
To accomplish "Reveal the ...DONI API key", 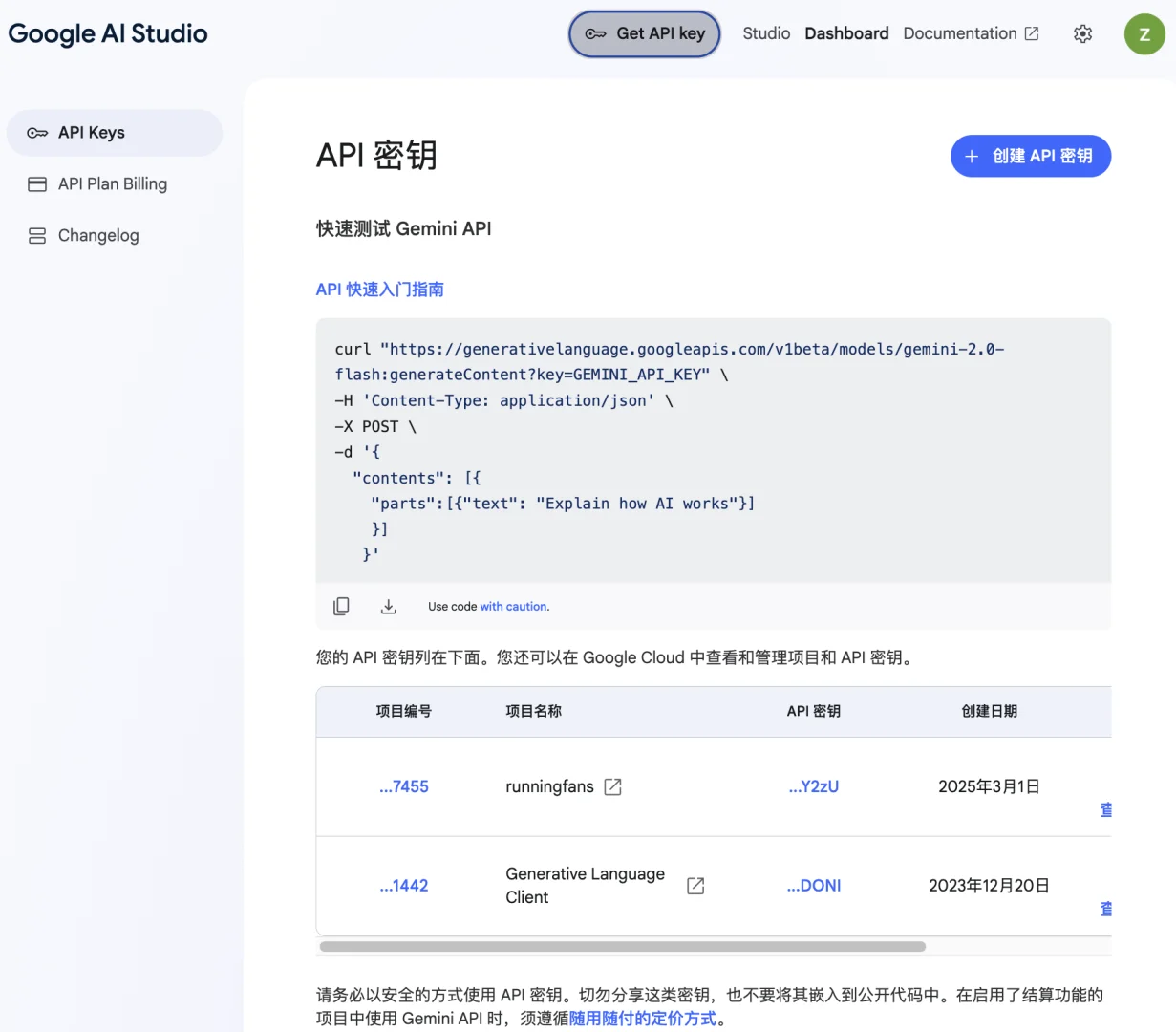I will (814, 886).
